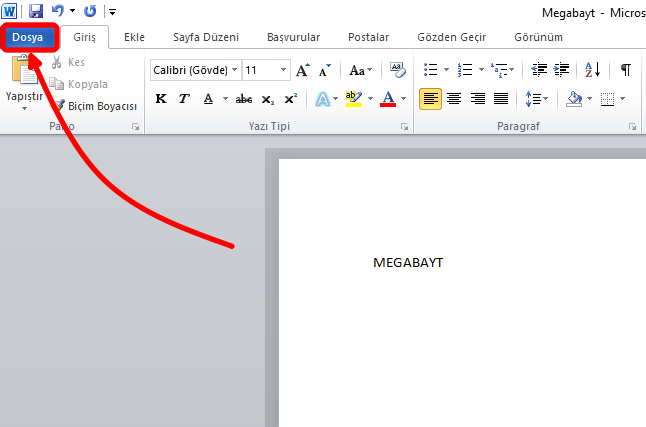Select the Biçim Boyacısı format painter

95,105
